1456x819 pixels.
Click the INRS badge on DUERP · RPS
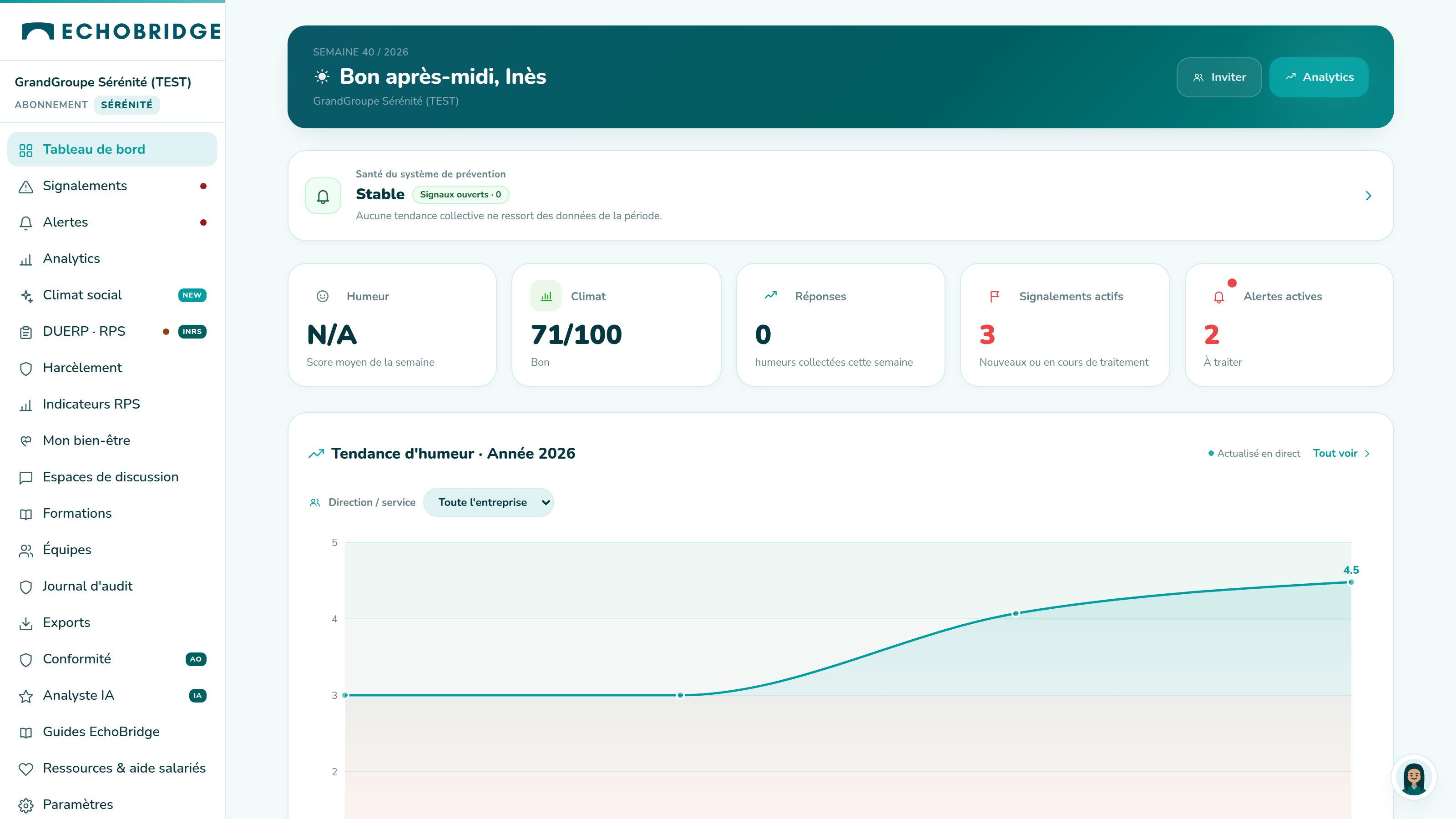click(192, 332)
